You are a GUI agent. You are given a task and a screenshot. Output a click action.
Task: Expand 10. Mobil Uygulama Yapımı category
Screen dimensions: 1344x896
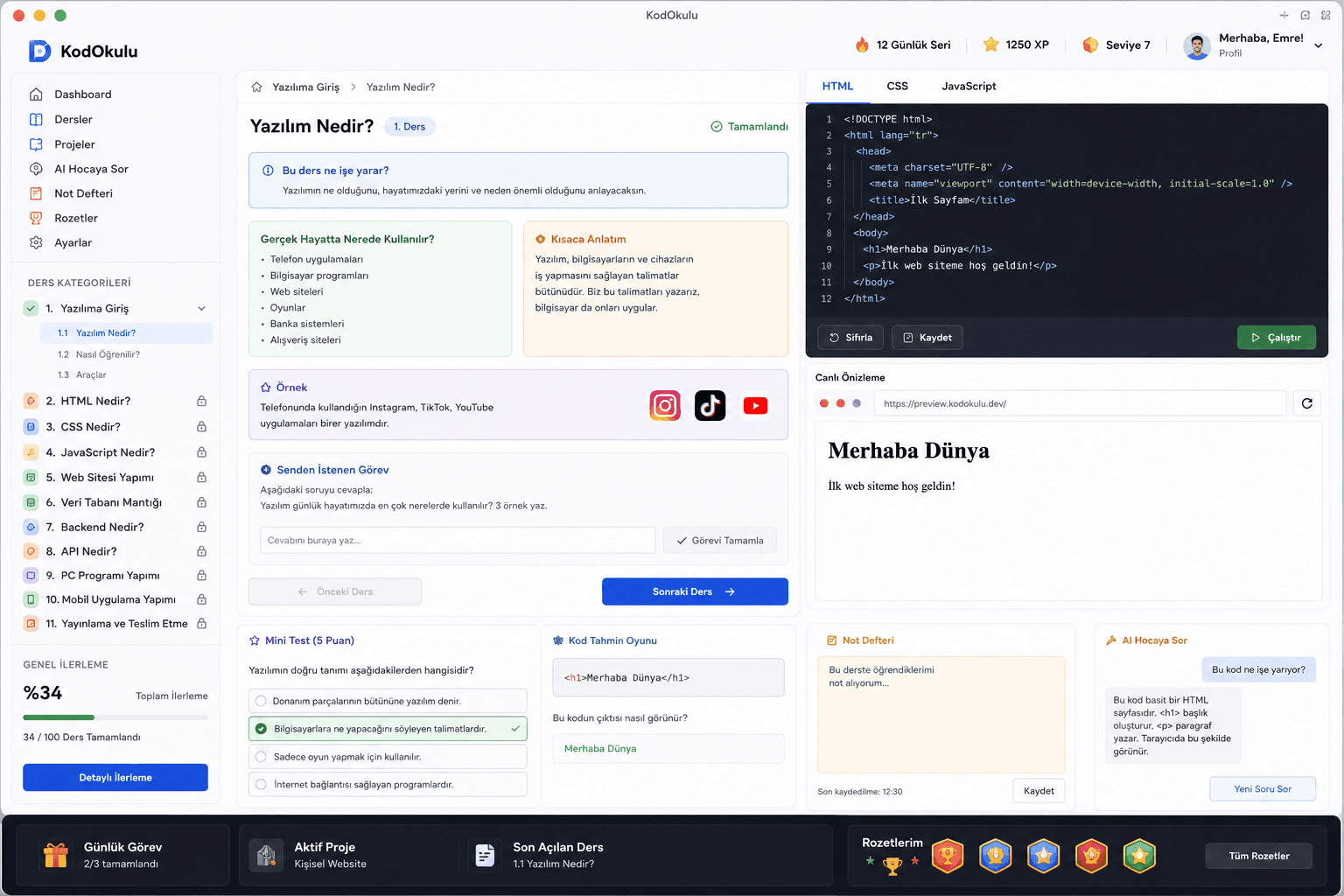(x=116, y=599)
